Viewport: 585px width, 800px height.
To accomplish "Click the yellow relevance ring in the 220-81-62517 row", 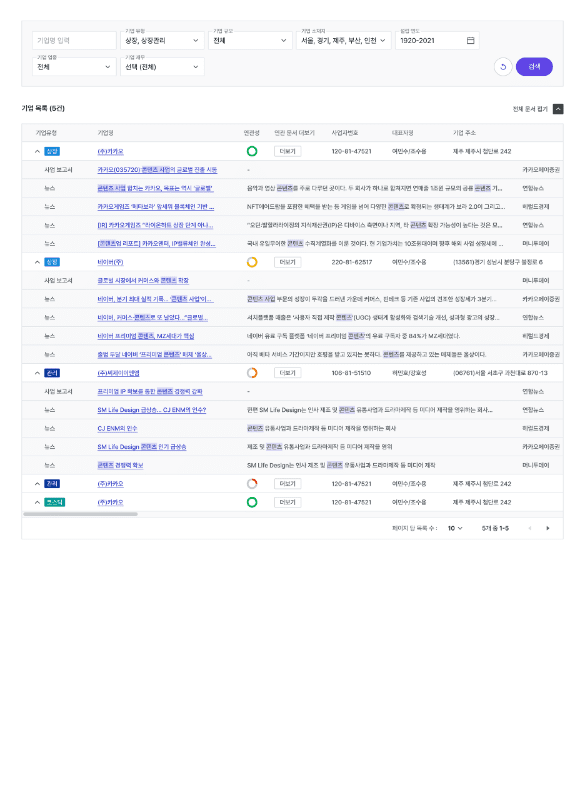I will click(x=251, y=262).
